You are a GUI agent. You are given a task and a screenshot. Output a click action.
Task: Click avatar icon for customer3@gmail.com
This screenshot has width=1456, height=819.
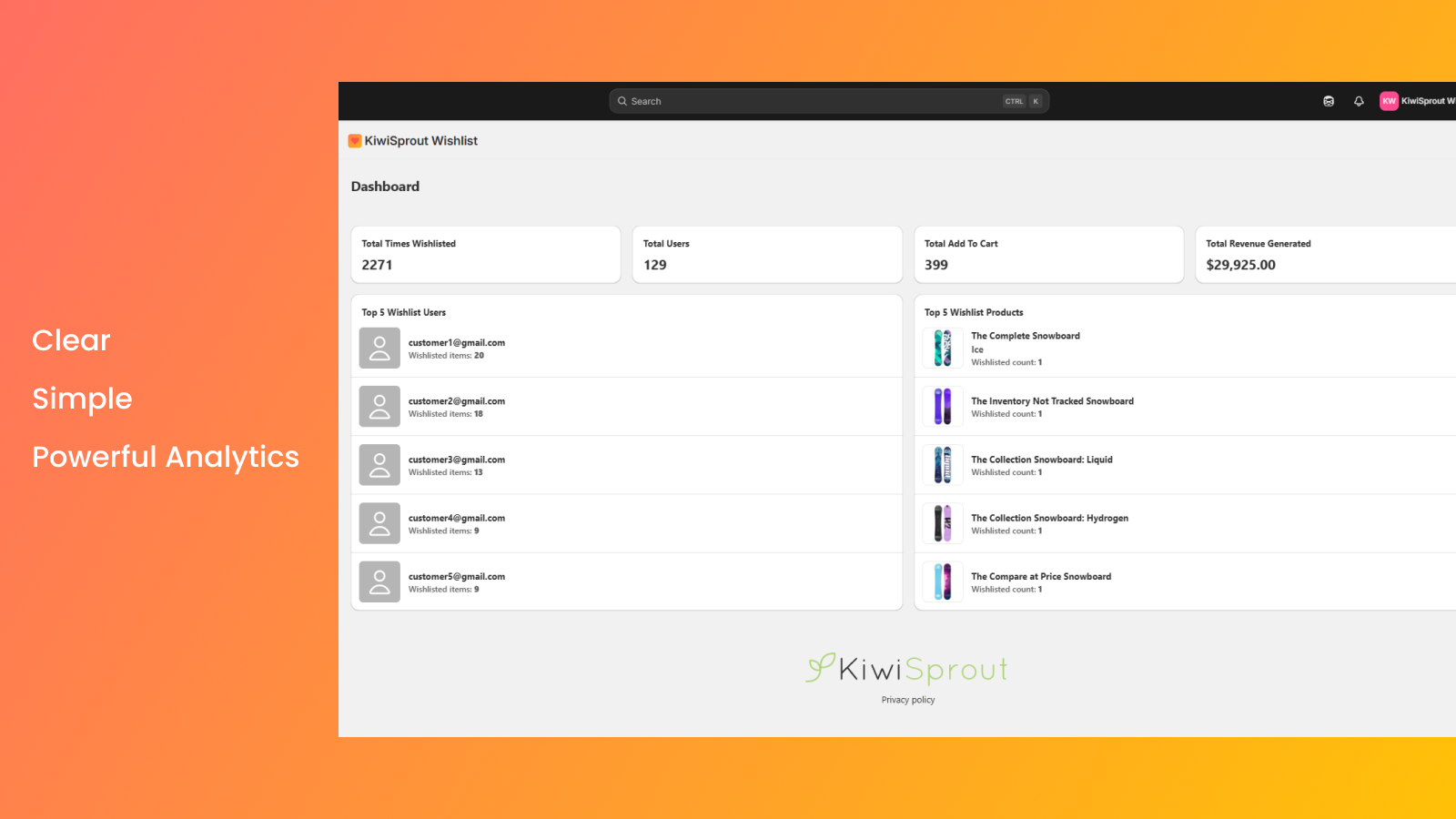[379, 465]
